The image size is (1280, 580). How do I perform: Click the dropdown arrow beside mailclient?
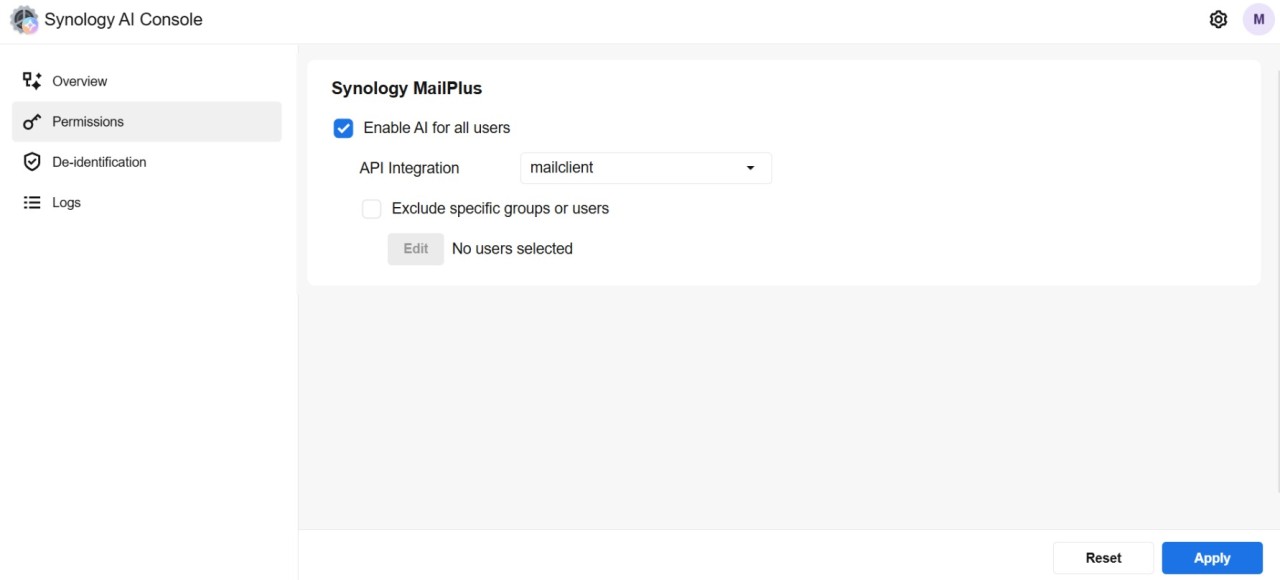tap(750, 168)
